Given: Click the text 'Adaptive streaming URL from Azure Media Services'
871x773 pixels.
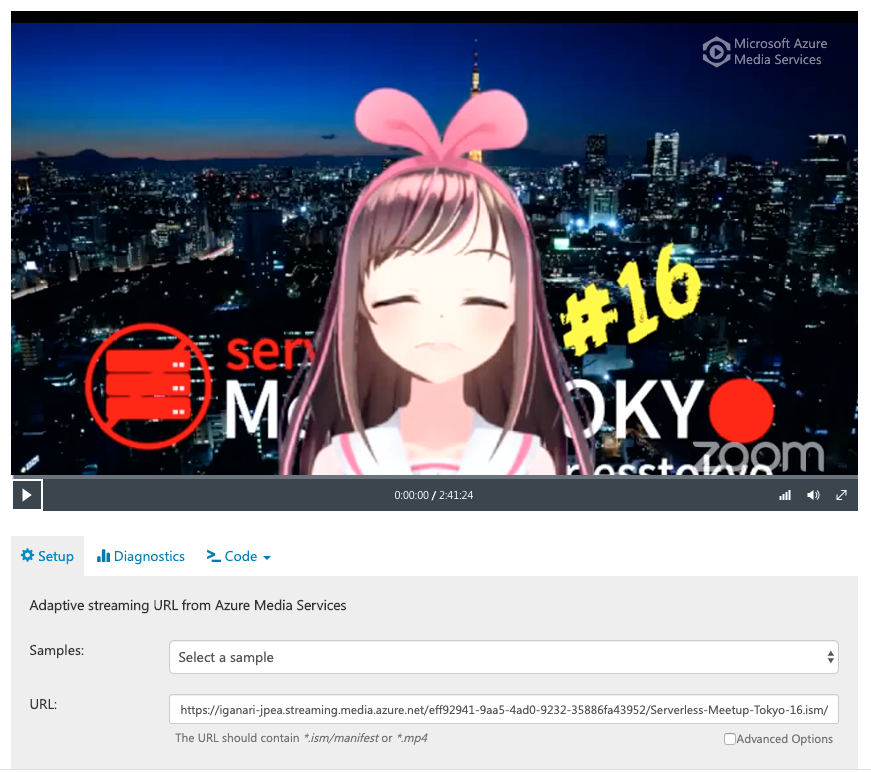Looking at the screenshot, I should click(x=188, y=605).
